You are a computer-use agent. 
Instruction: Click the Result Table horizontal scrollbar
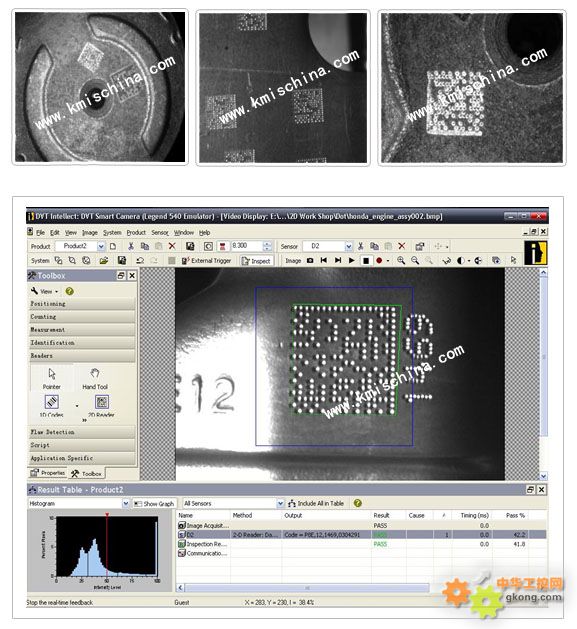pos(307,588)
